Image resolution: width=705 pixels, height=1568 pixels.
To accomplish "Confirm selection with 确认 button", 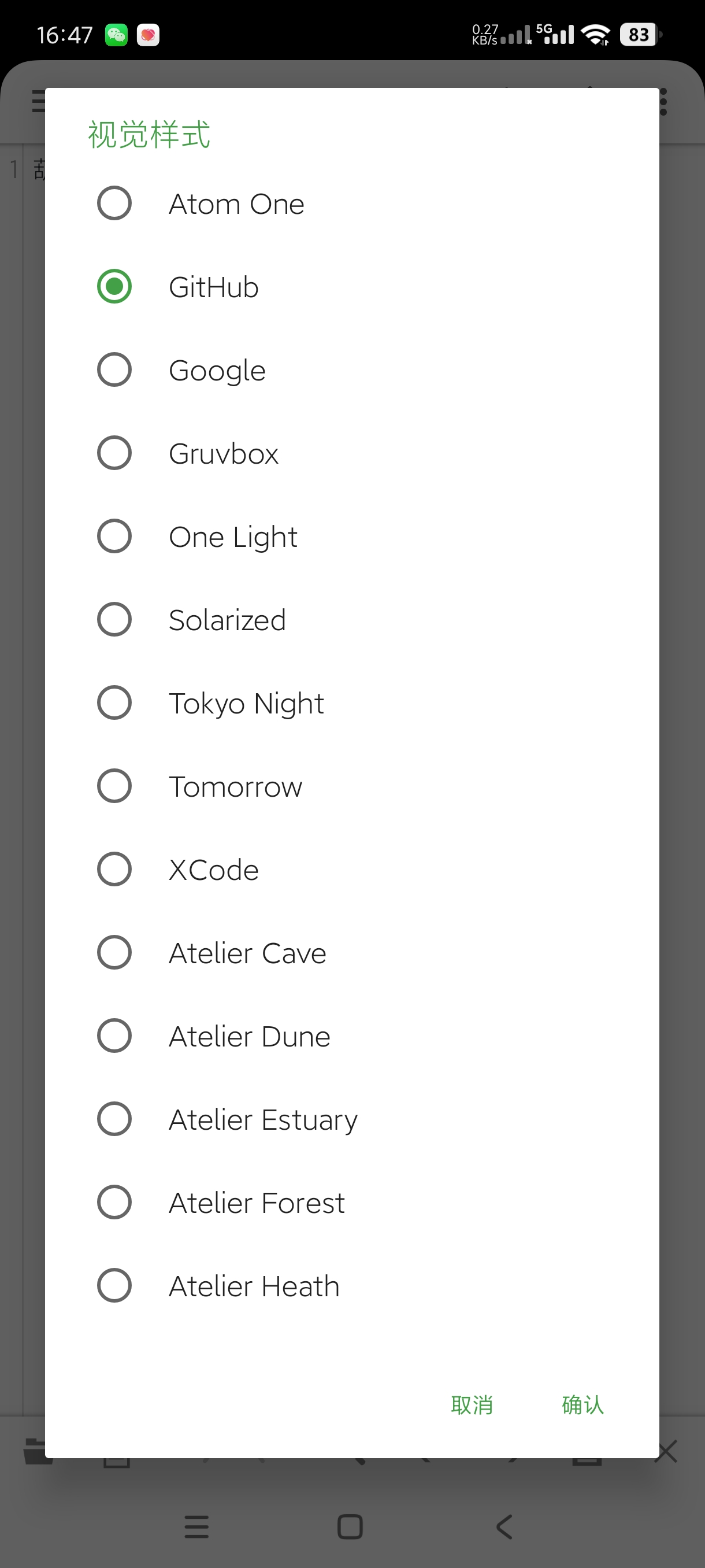I will [582, 1405].
